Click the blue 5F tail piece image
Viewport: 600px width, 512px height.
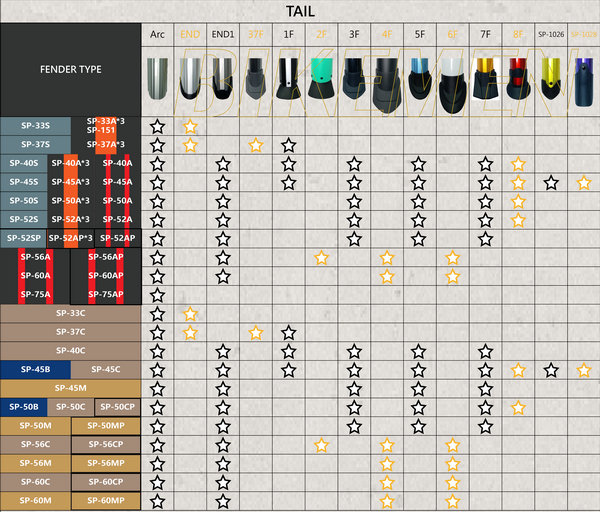click(419, 81)
